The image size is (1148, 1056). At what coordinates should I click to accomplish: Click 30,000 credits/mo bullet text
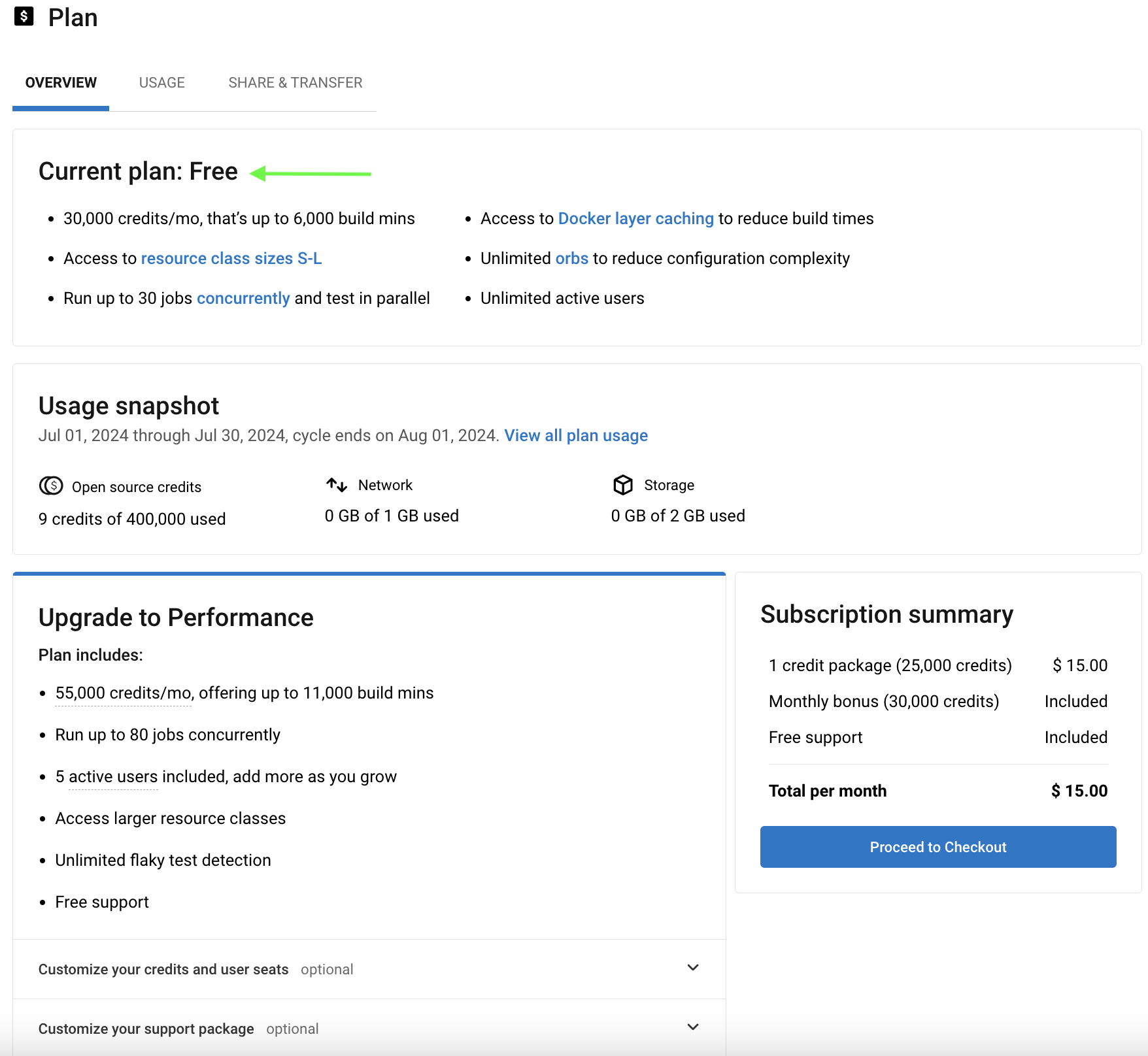coord(239,219)
